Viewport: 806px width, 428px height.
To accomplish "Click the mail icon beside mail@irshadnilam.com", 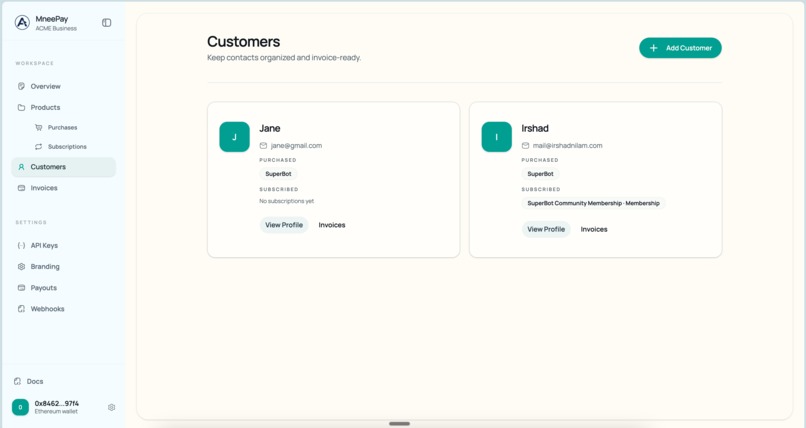I will [525, 145].
